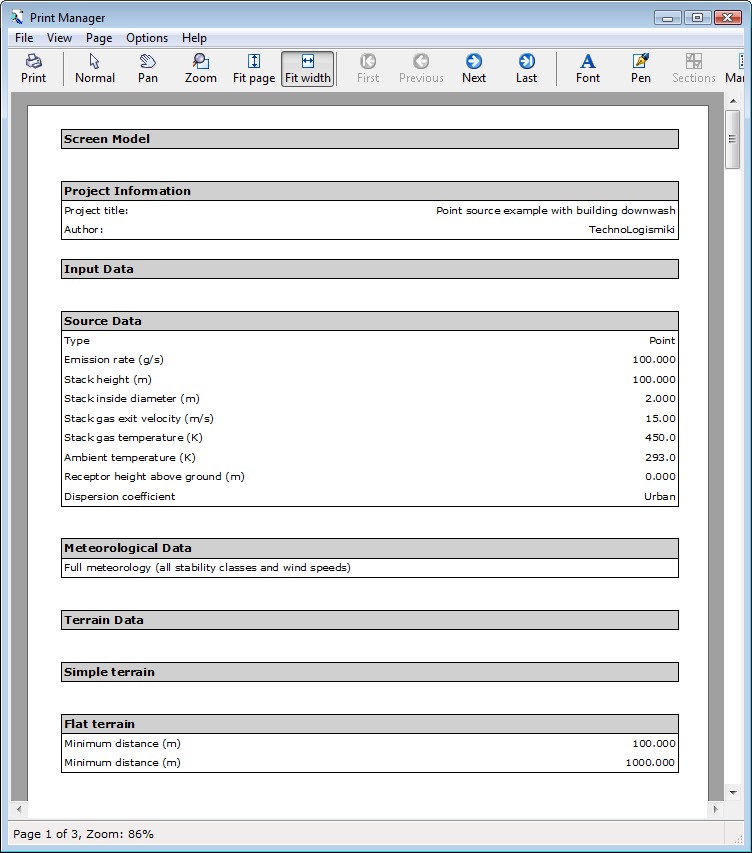Open the Help menu
Screen dimensions: 752x853
point(194,38)
